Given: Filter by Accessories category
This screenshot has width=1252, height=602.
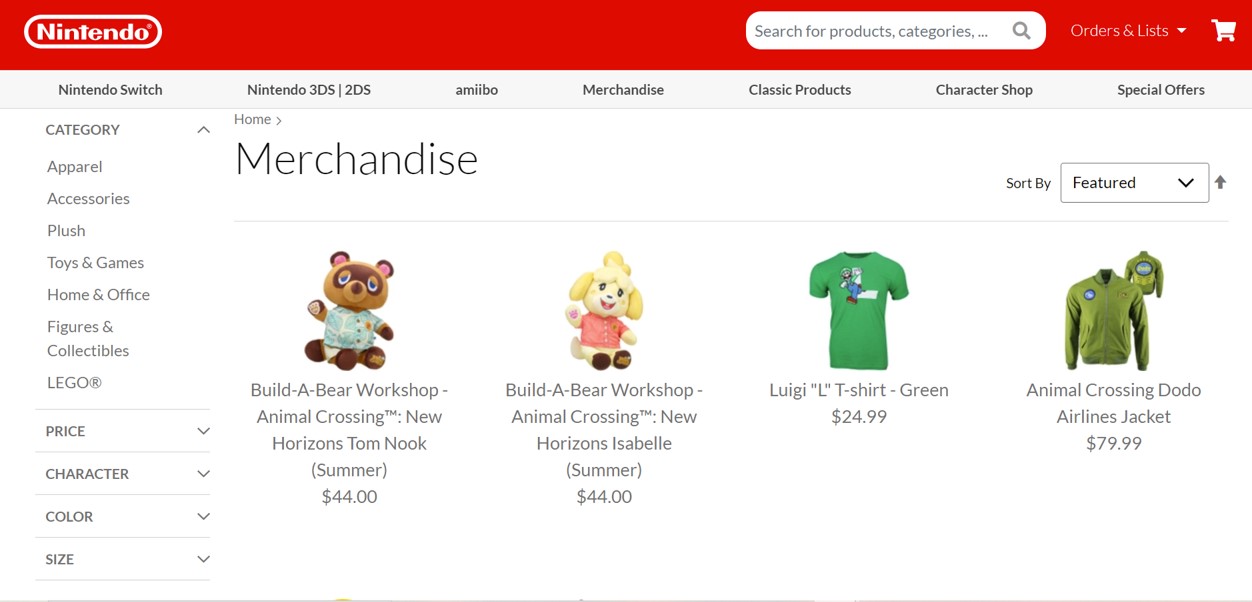Looking at the screenshot, I should pos(88,198).
